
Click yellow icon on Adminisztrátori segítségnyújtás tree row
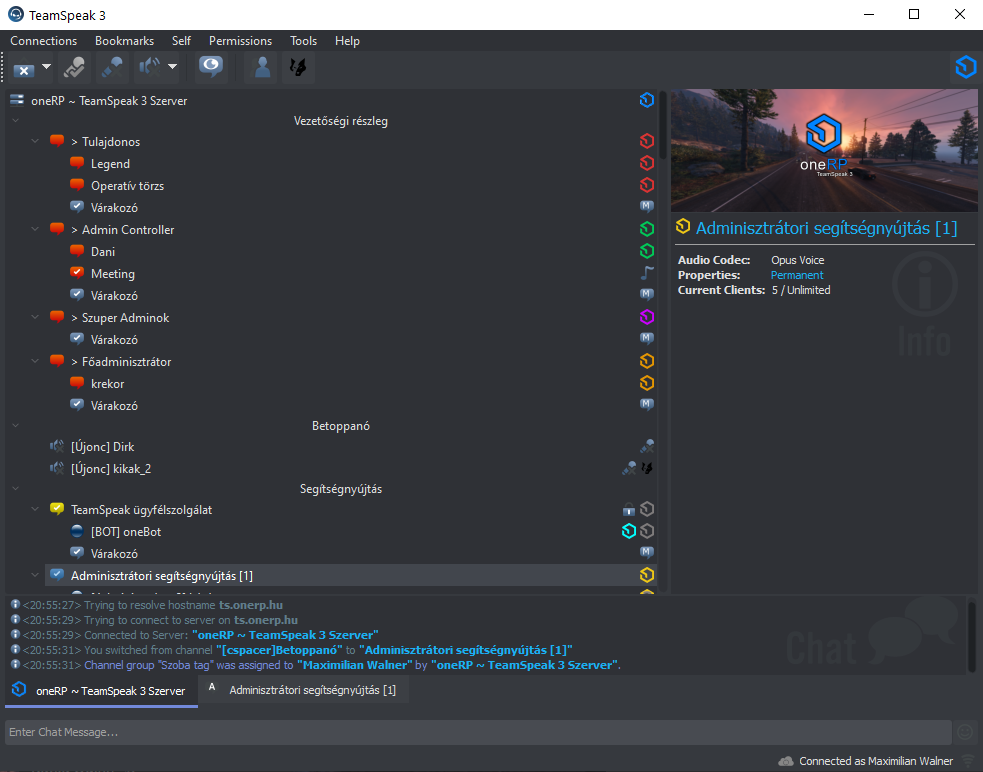(x=647, y=574)
